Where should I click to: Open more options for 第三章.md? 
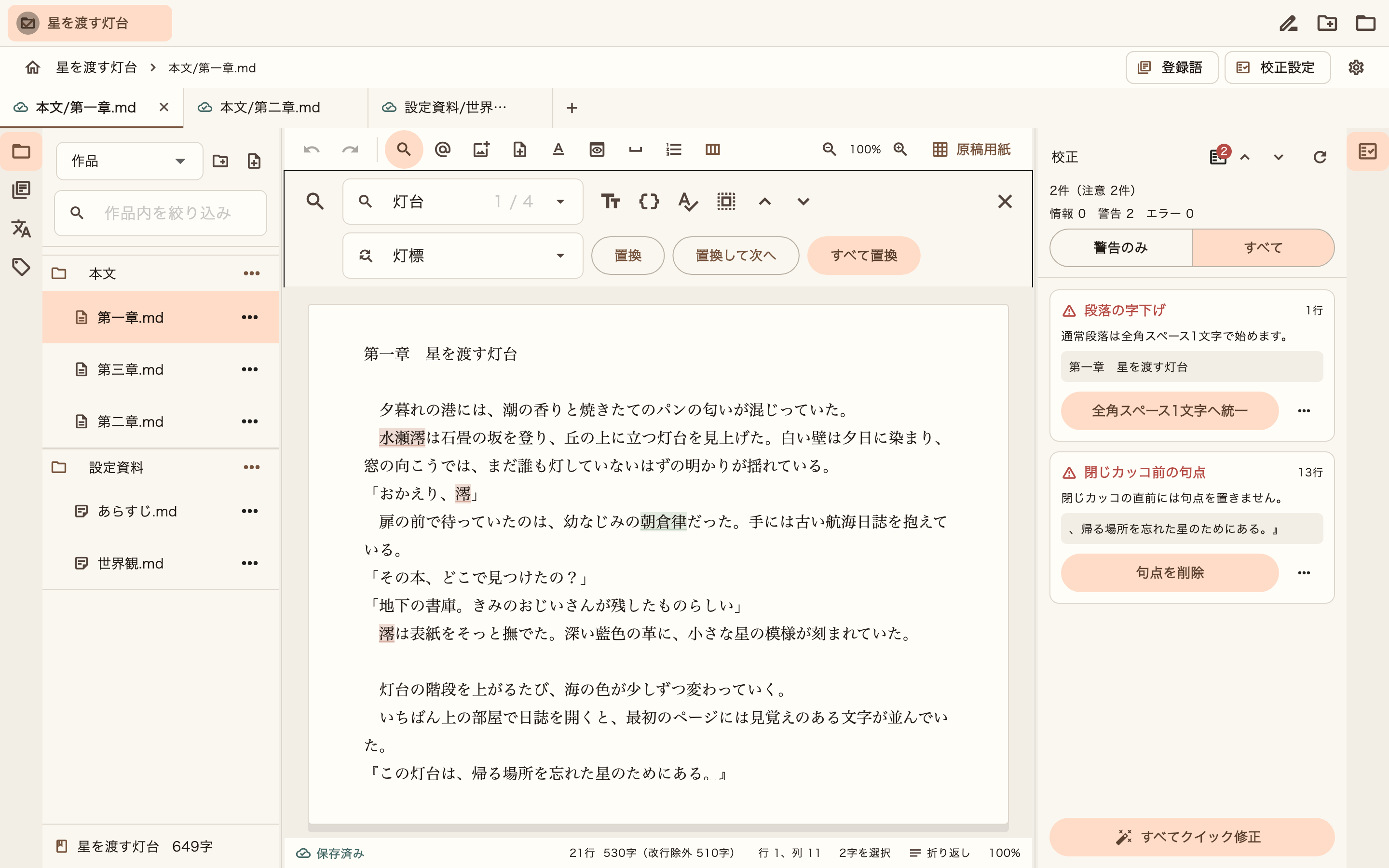point(250,369)
